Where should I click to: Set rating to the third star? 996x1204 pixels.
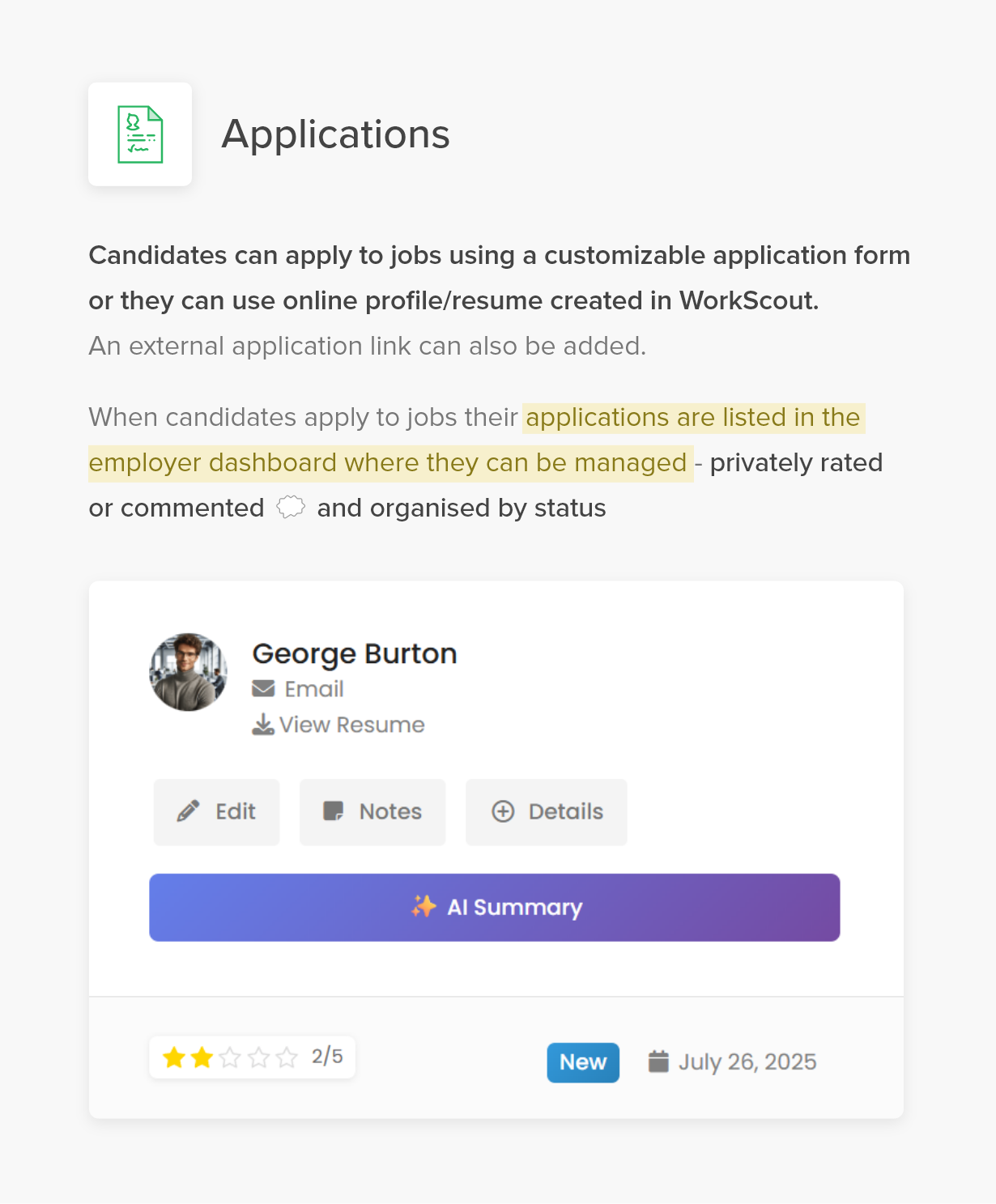[x=230, y=1057]
